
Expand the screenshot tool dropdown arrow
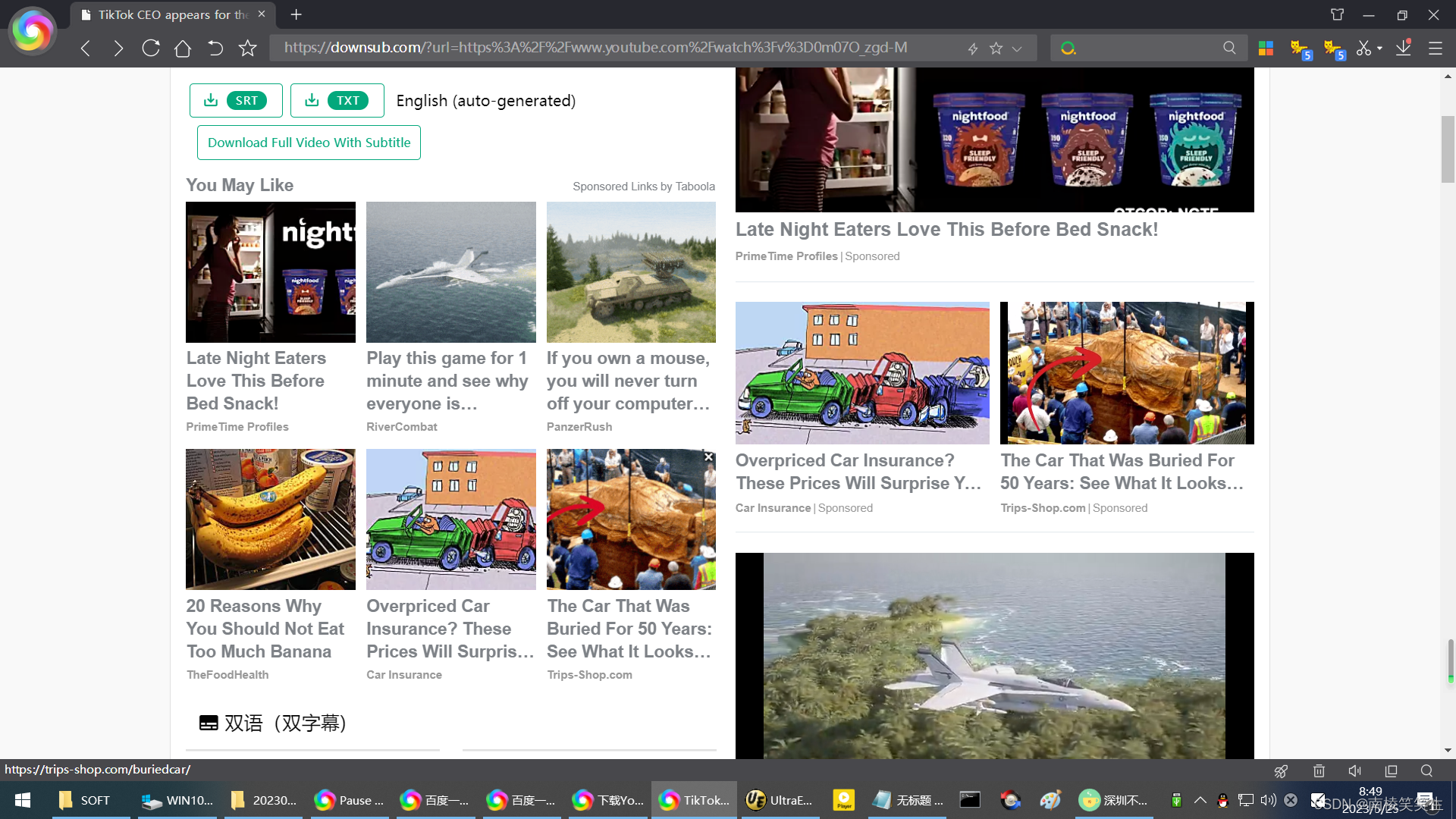(x=1379, y=48)
